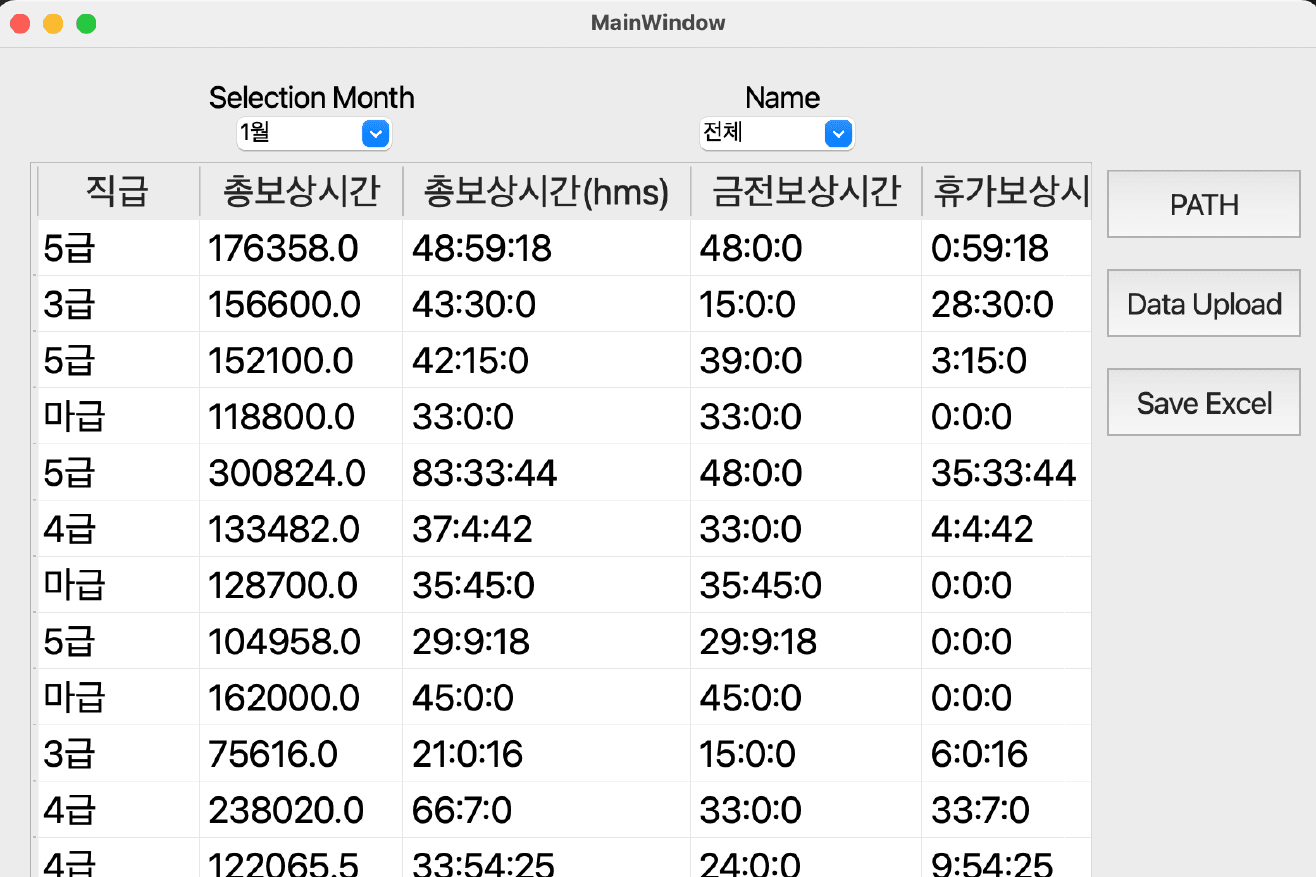The width and height of the screenshot is (1316, 877).
Task: Open the Name dropdown showing 전체
Action: click(777, 133)
